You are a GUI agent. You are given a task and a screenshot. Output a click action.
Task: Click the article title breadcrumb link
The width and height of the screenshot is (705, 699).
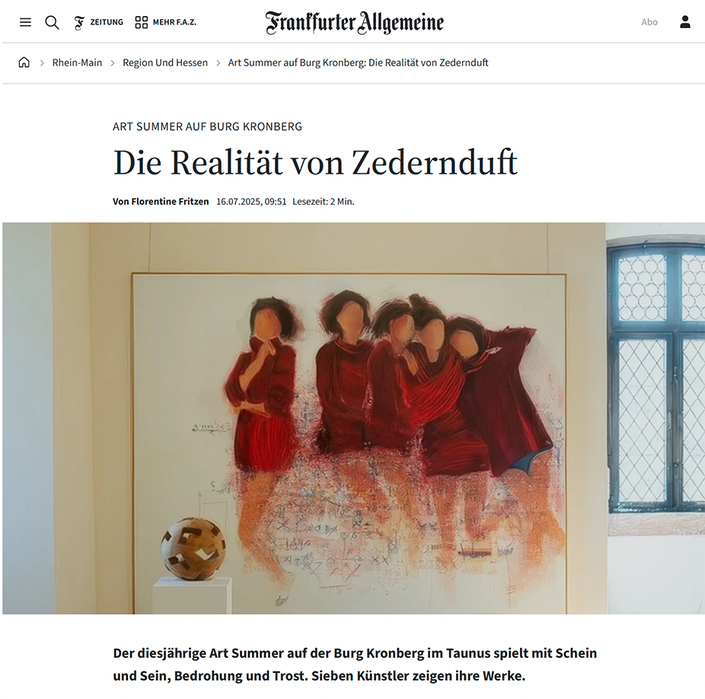pos(358,62)
